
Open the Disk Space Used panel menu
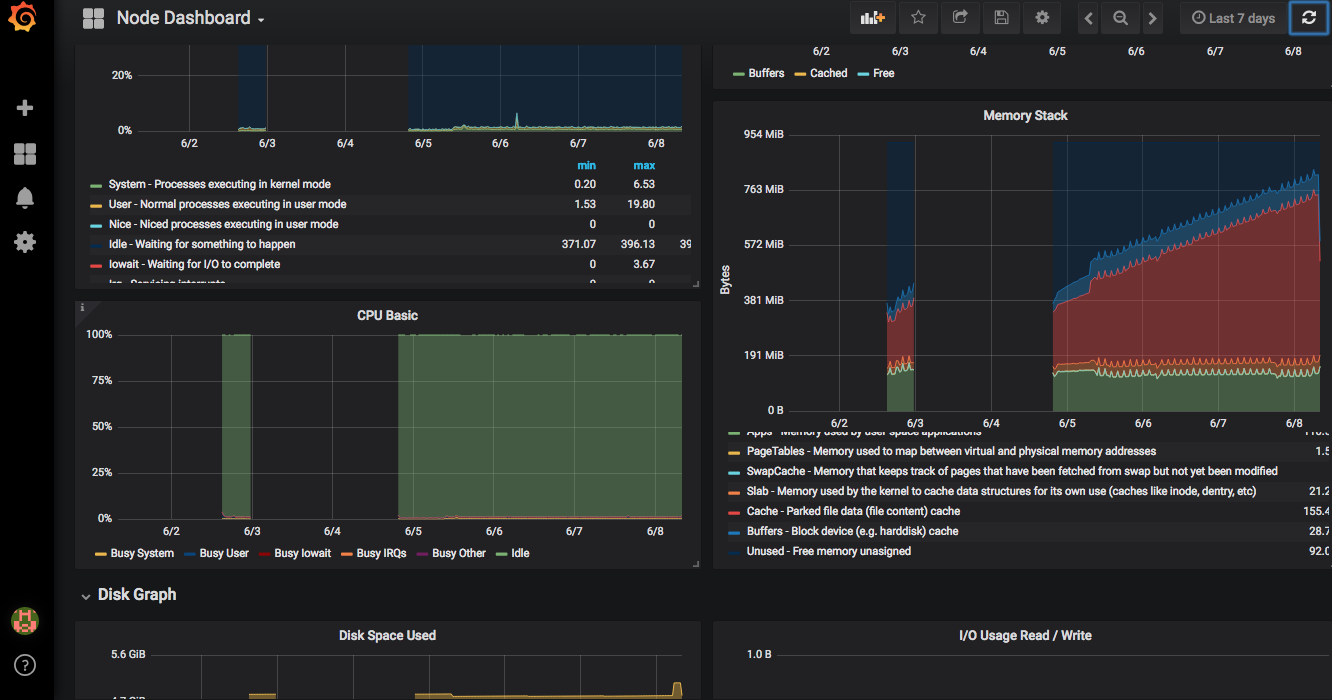(x=387, y=635)
